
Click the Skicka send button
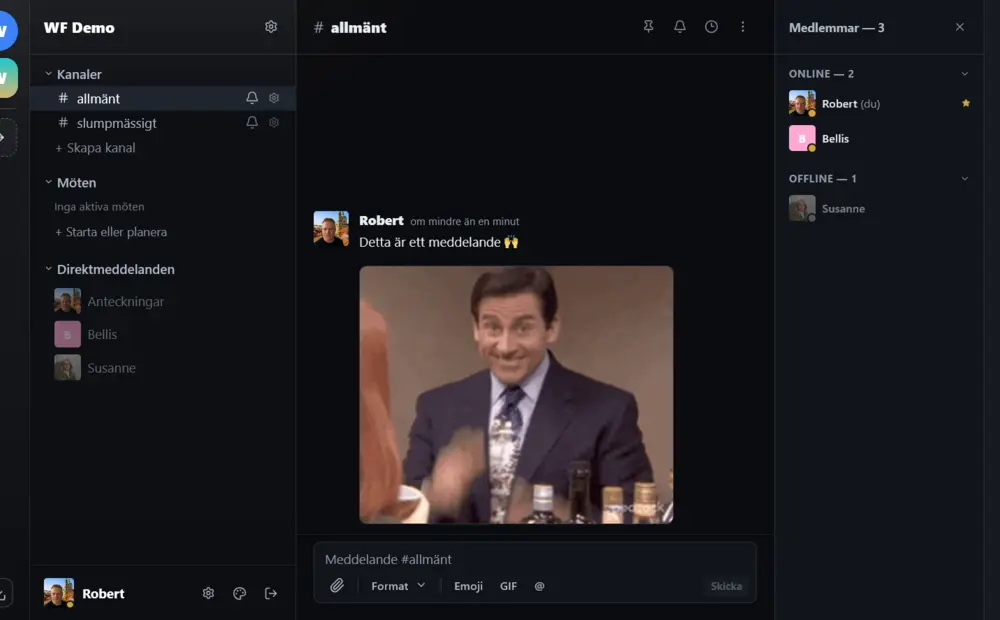pyautogui.click(x=726, y=586)
